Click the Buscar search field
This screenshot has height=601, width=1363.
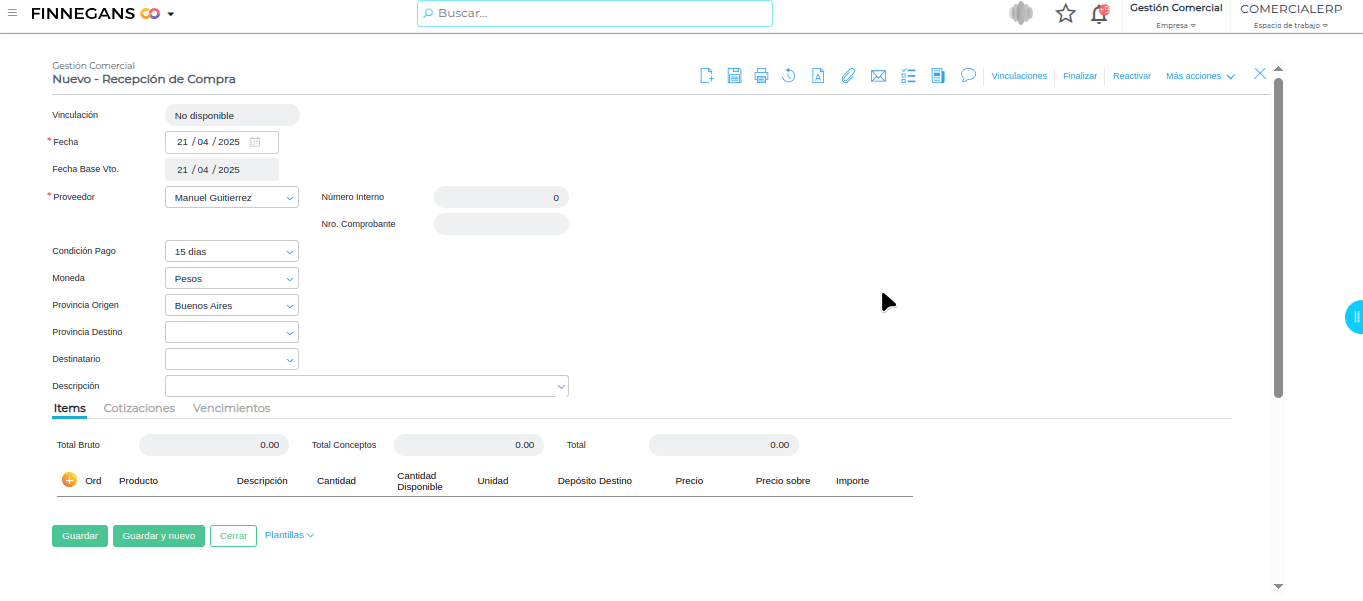[x=595, y=14]
